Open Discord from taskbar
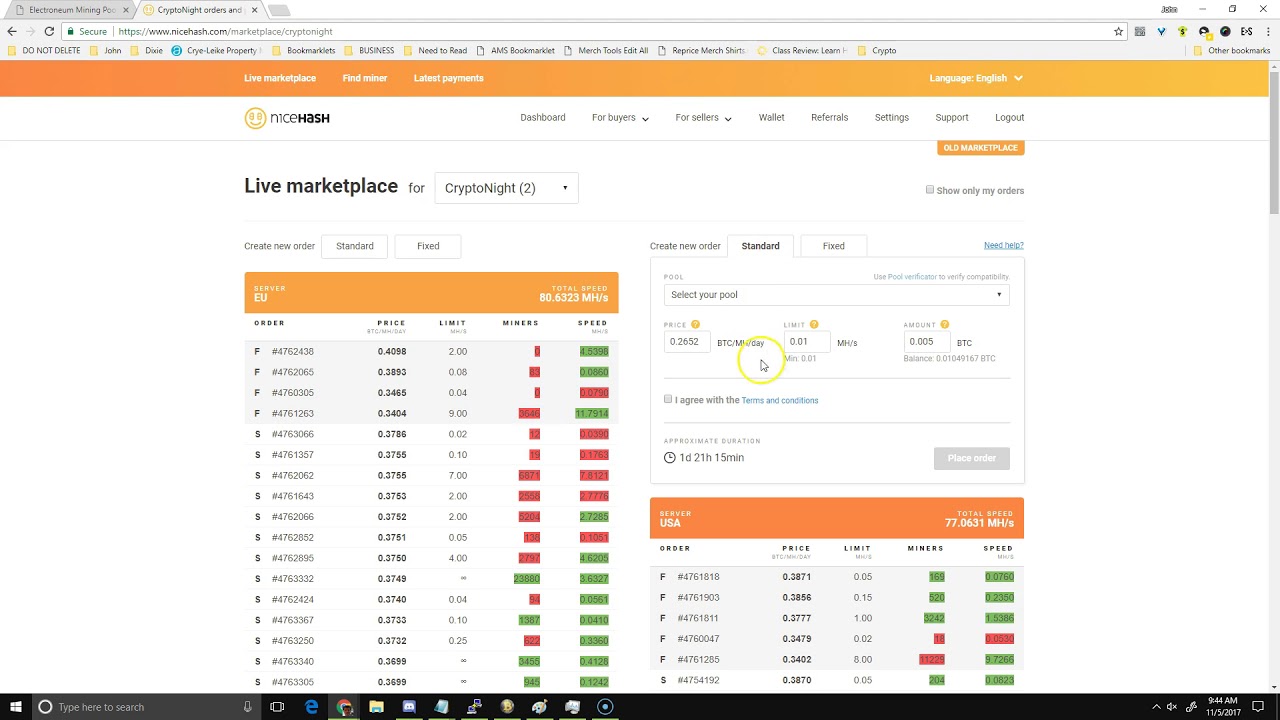The width and height of the screenshot is (1280, 720). 409,707
